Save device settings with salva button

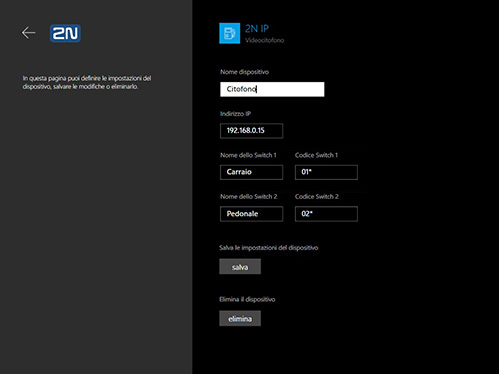click(240, 267)
